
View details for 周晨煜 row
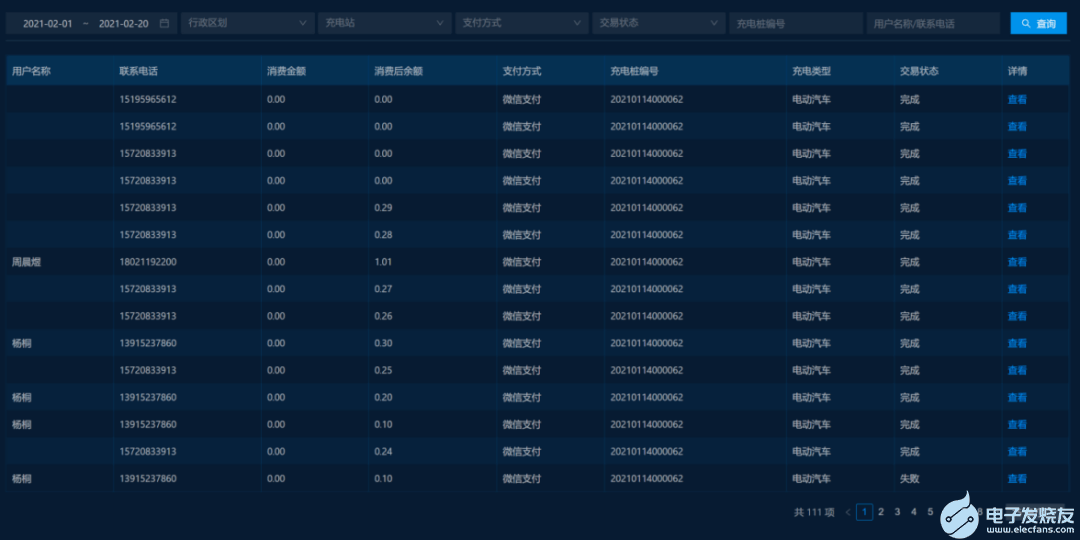tap(1017, 262)
